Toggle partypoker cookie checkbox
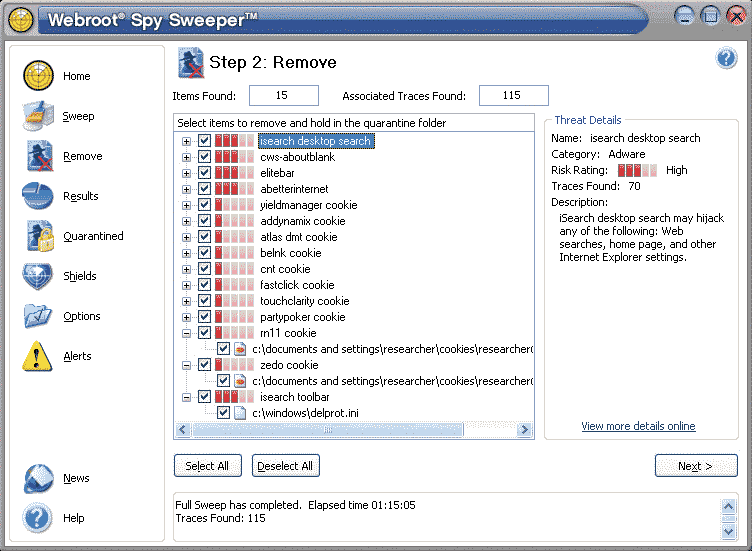This screenshot has width=752, height=551. click(x=205, y=317)
